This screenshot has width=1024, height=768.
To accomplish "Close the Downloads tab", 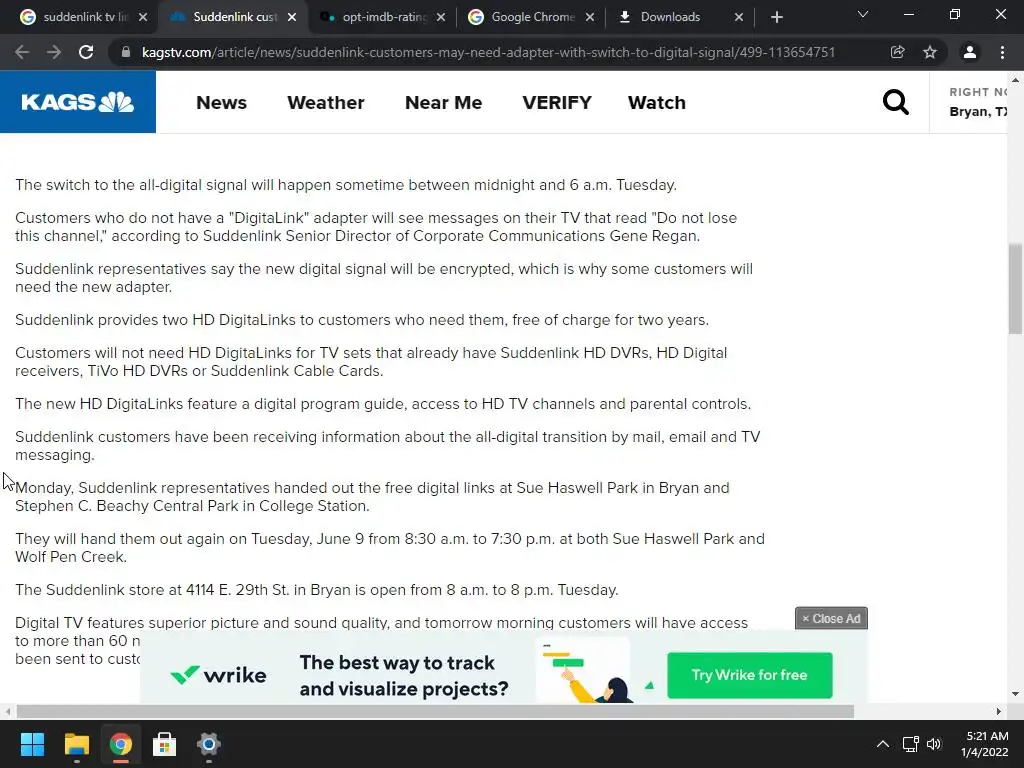I will (x=739, y=17).
